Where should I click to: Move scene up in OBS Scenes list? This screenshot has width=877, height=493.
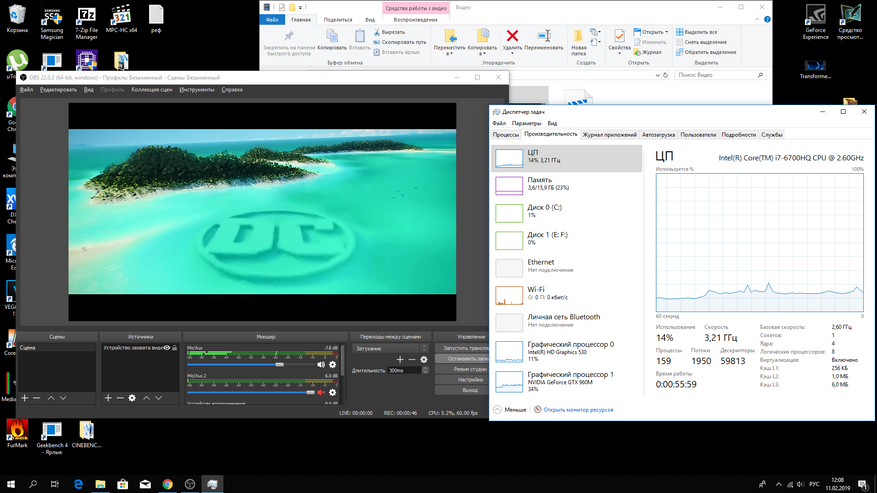click(x=51, y=398)
